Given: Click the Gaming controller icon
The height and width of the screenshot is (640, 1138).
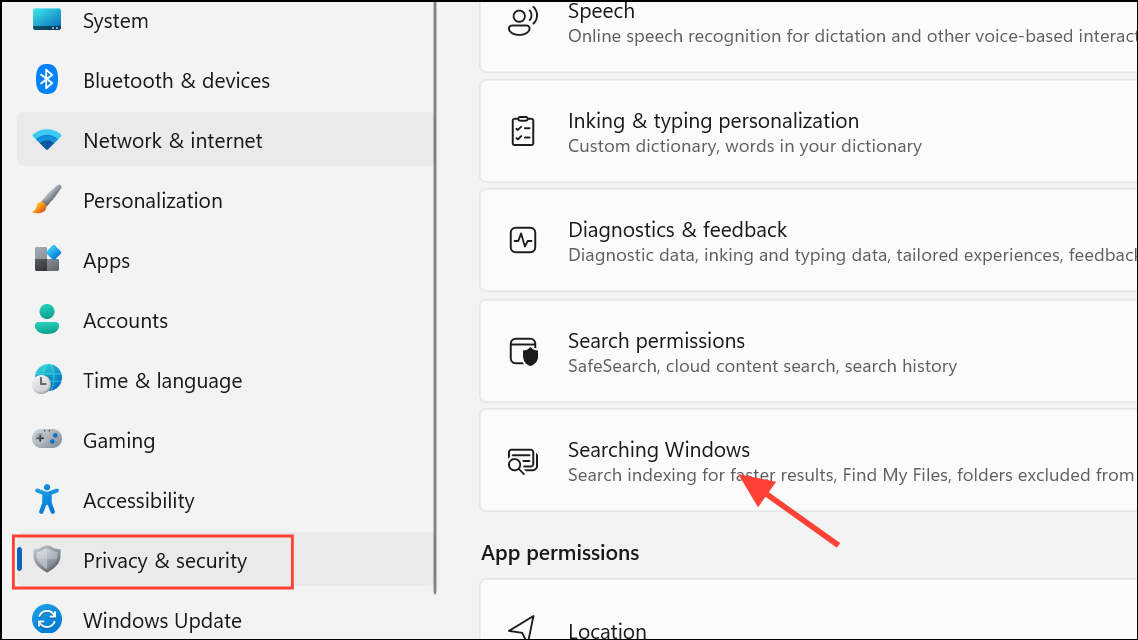Looking at the screenshot, I should (x=47, y=440).
